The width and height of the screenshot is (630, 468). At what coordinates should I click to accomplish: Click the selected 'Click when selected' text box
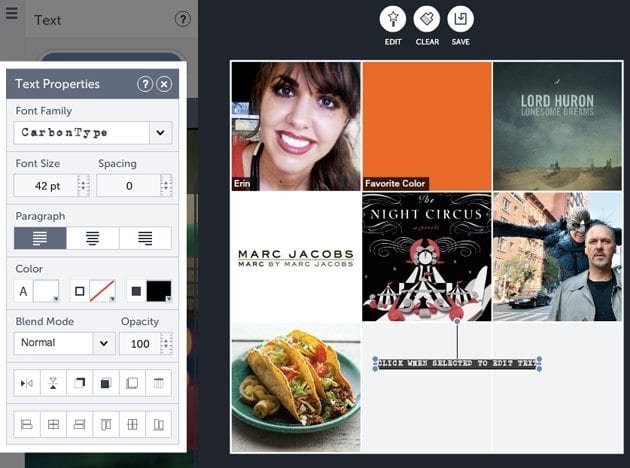457,364
